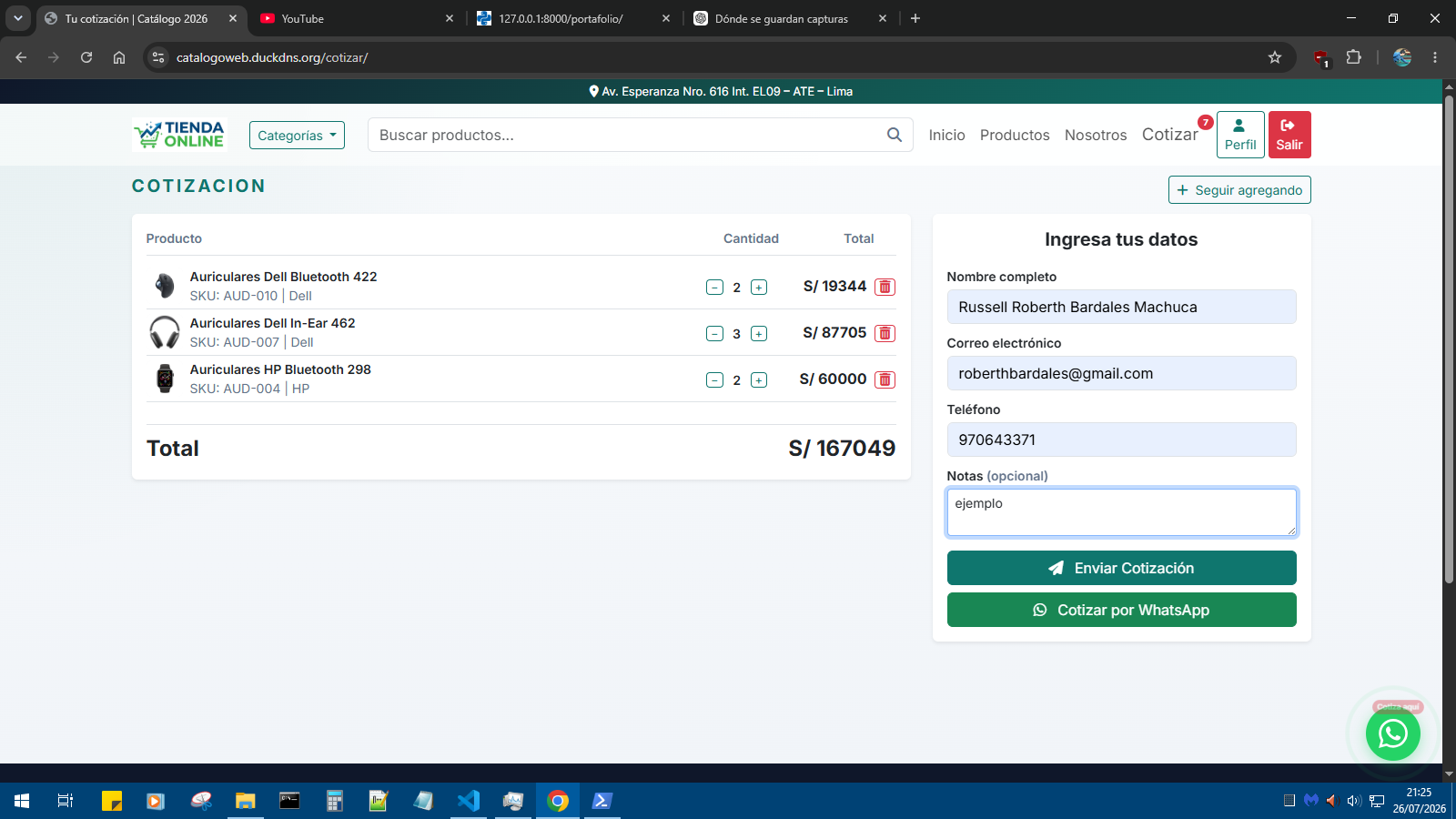Screen dimensions: 1456x819
Task: Open Cotizar in the navigation bar
Action: tap(1170, 135)
